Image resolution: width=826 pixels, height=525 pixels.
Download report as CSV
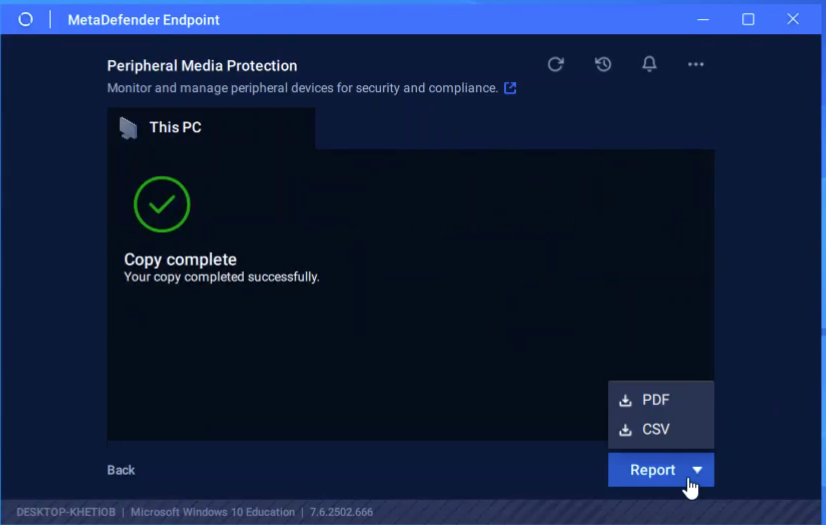coord(661,429)
